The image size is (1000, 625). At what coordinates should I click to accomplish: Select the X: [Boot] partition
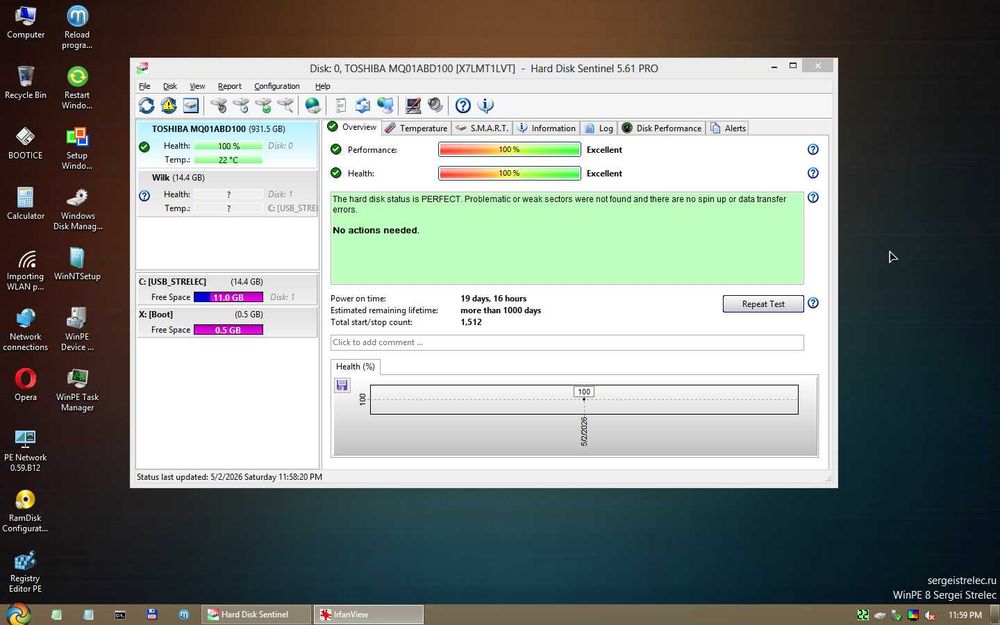point(228,323)
